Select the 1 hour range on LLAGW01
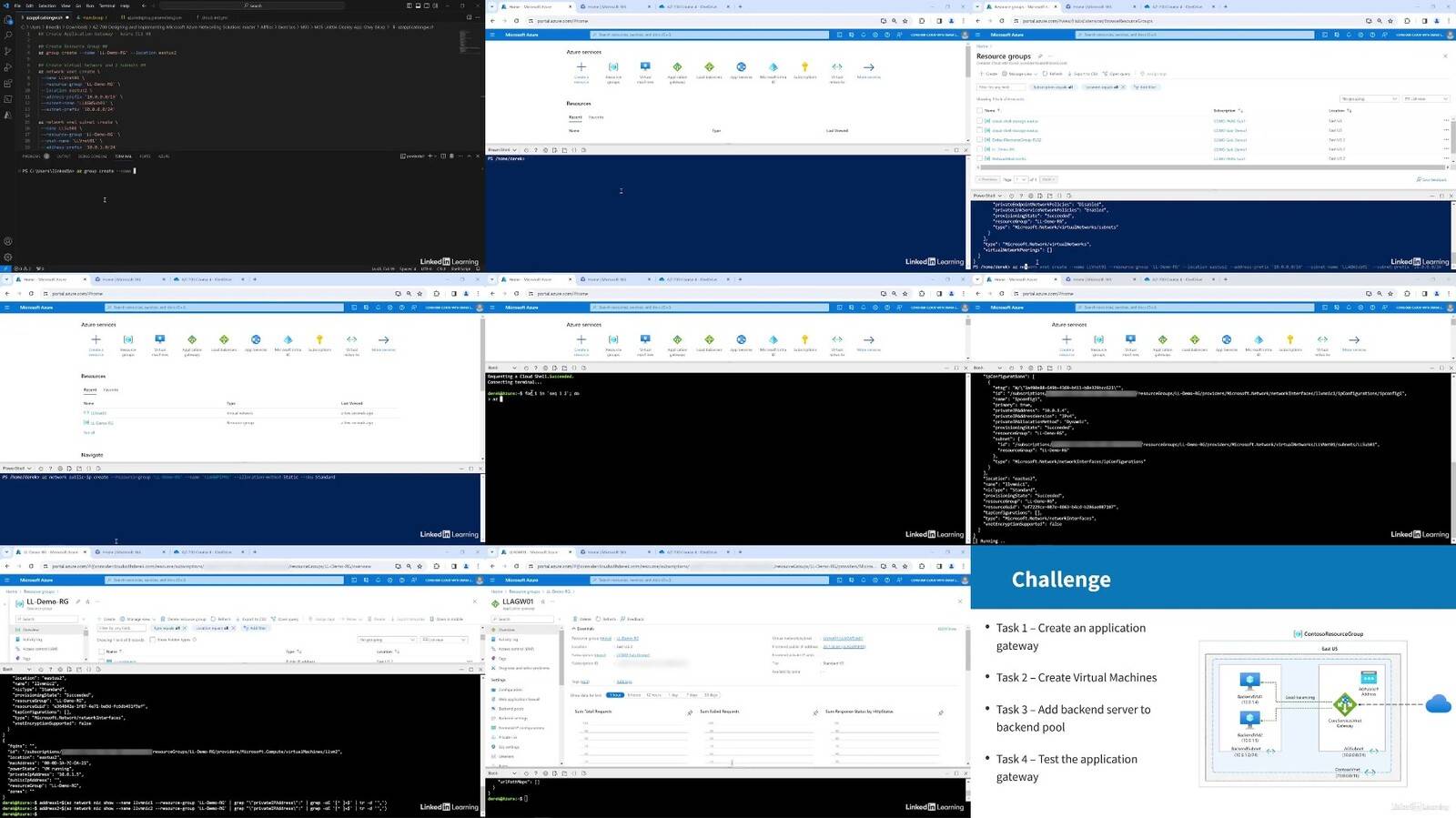 [615, 695]
